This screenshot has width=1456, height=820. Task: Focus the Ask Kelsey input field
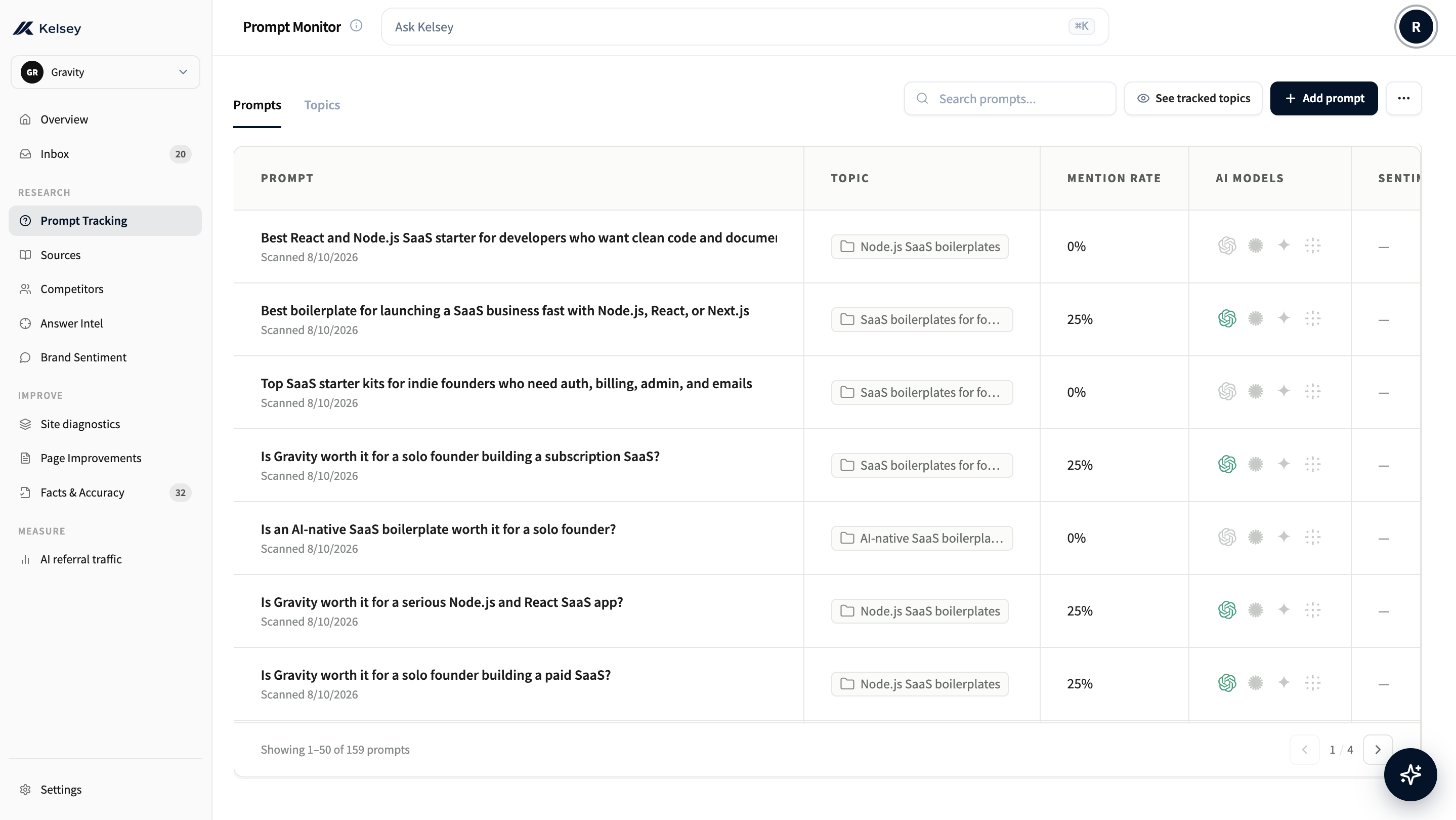point(745,27)
